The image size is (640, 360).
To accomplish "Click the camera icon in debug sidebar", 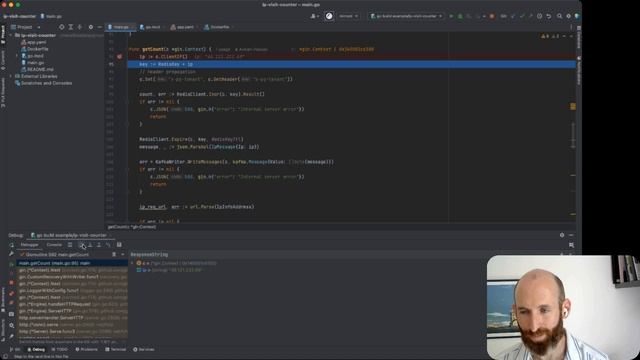I will pos(11,314).
